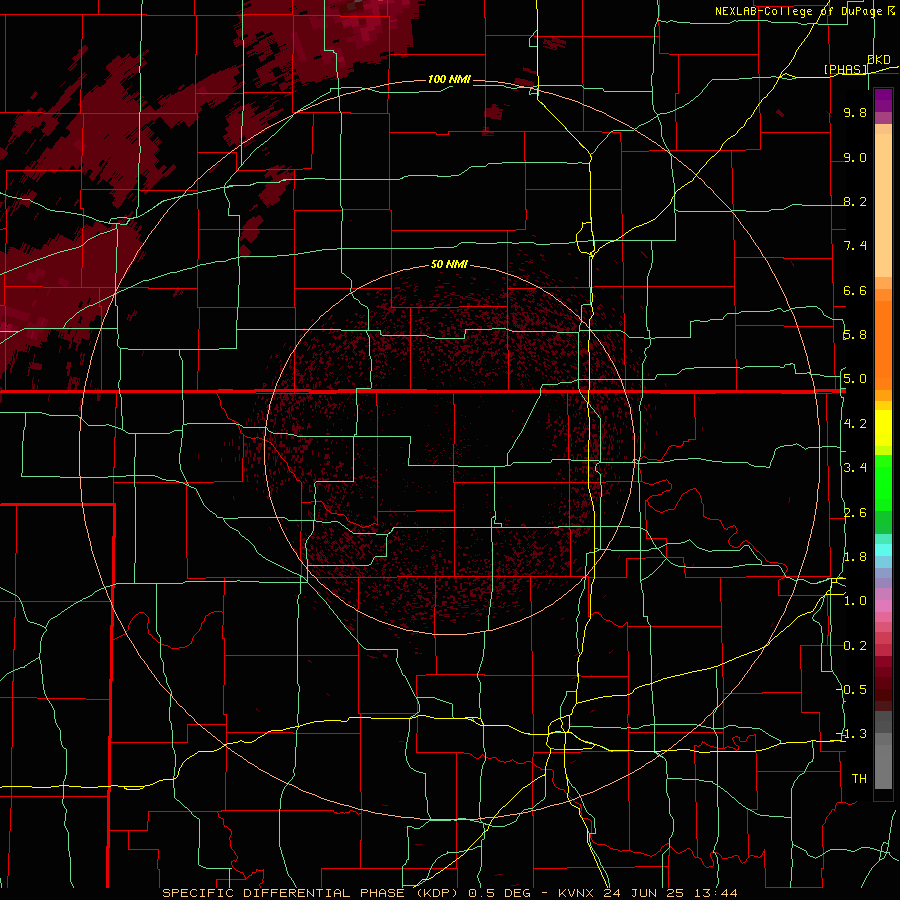
Task: Click the 1.8 legend value
Action: click(855, 557)
